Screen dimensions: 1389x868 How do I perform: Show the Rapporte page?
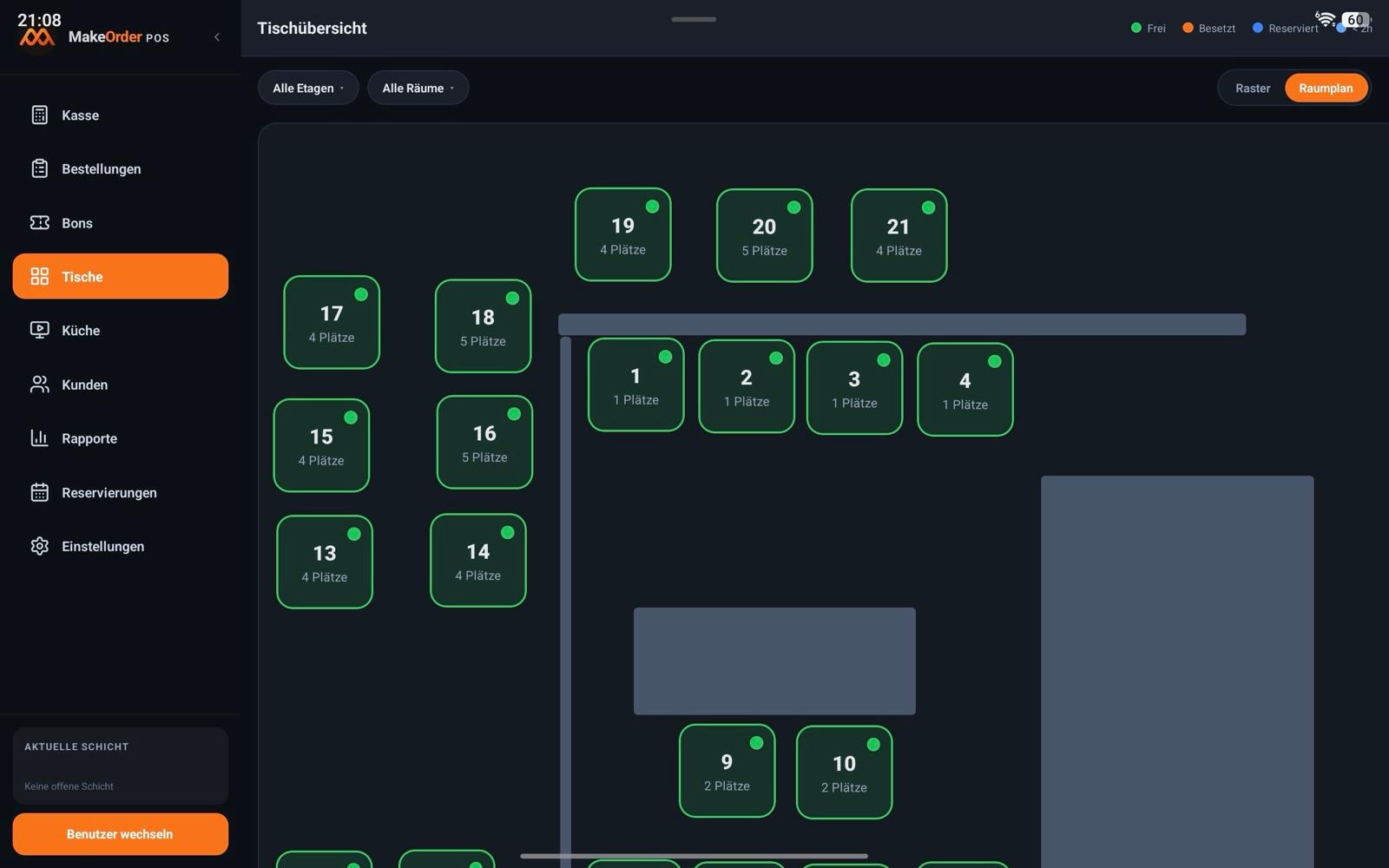[121, 437]
